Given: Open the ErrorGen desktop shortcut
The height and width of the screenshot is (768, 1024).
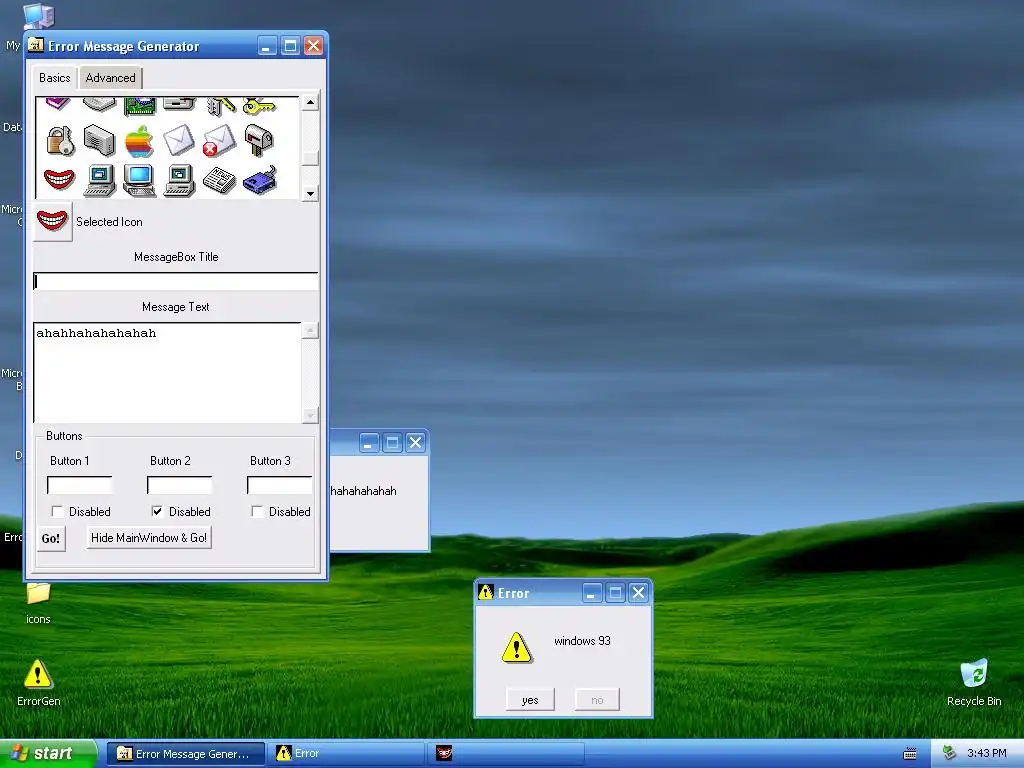Looking at the screenshot, I should [38, 683].
